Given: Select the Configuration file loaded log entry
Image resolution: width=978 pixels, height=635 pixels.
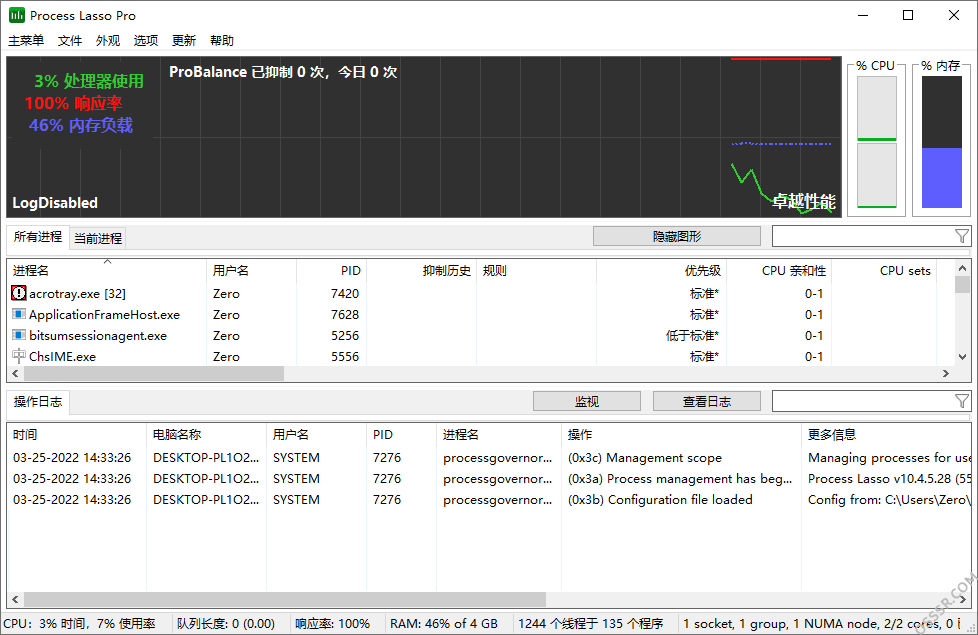Looking at the screenshot, I should (489, 500).
